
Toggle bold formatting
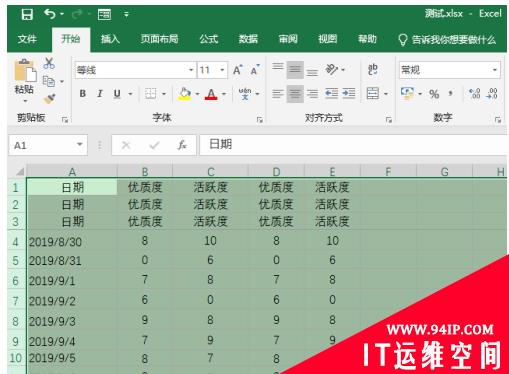pos(83,94)
